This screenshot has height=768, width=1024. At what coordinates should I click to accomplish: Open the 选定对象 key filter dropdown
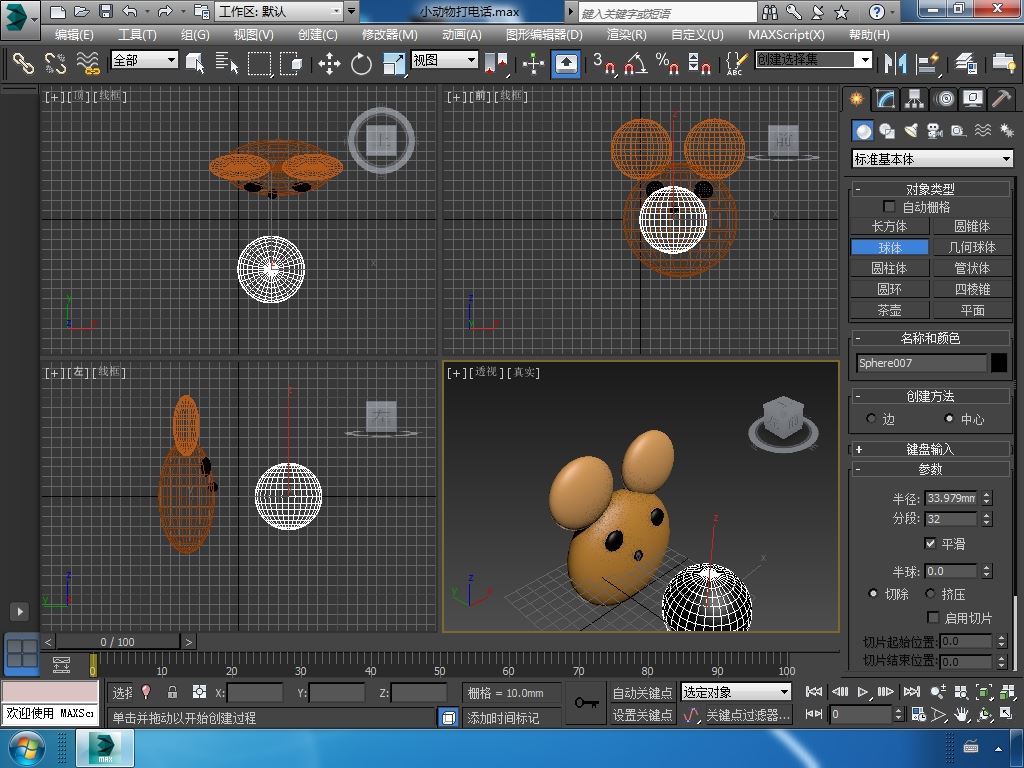tap(736, 692)
